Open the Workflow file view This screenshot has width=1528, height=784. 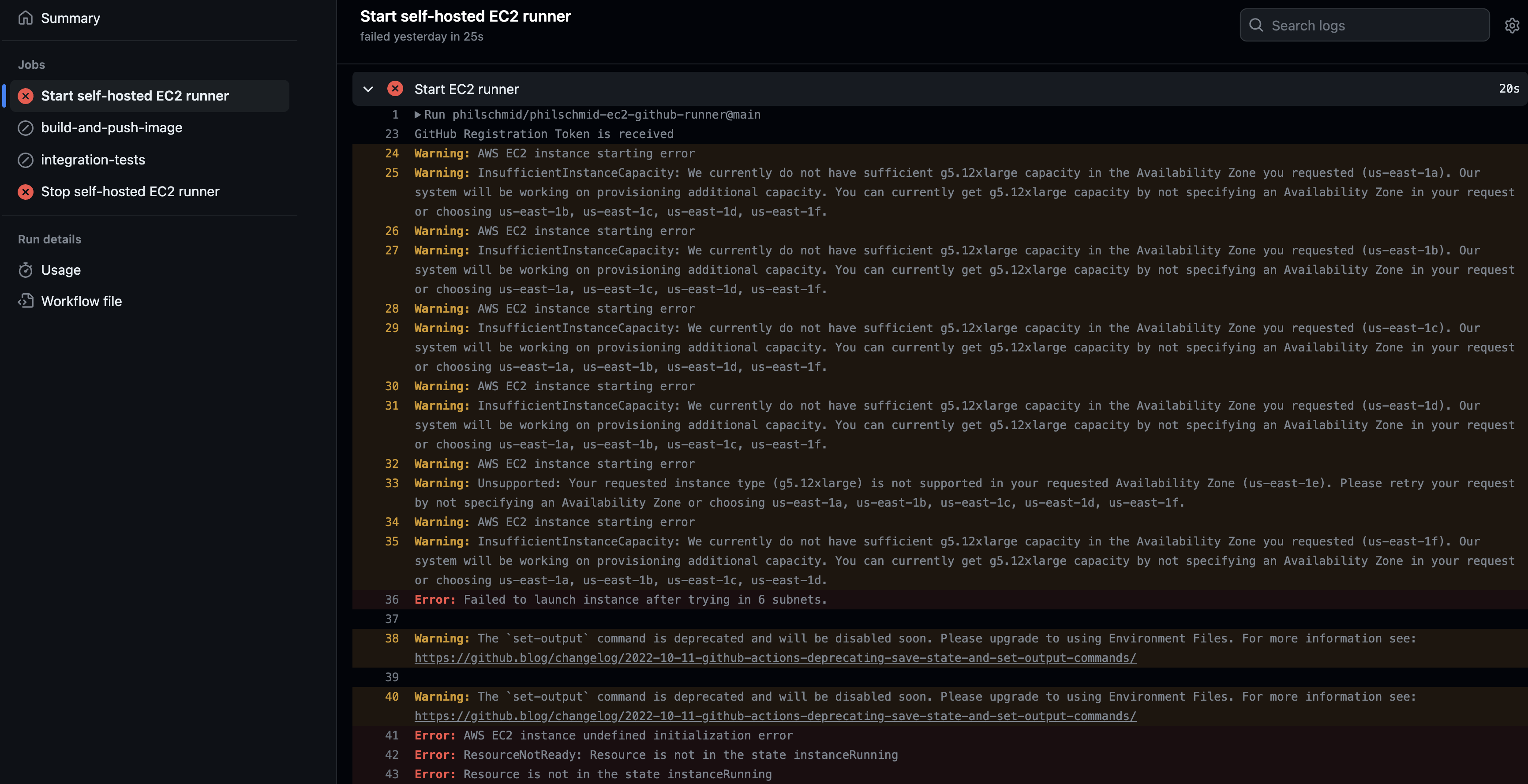pos(81,301)
